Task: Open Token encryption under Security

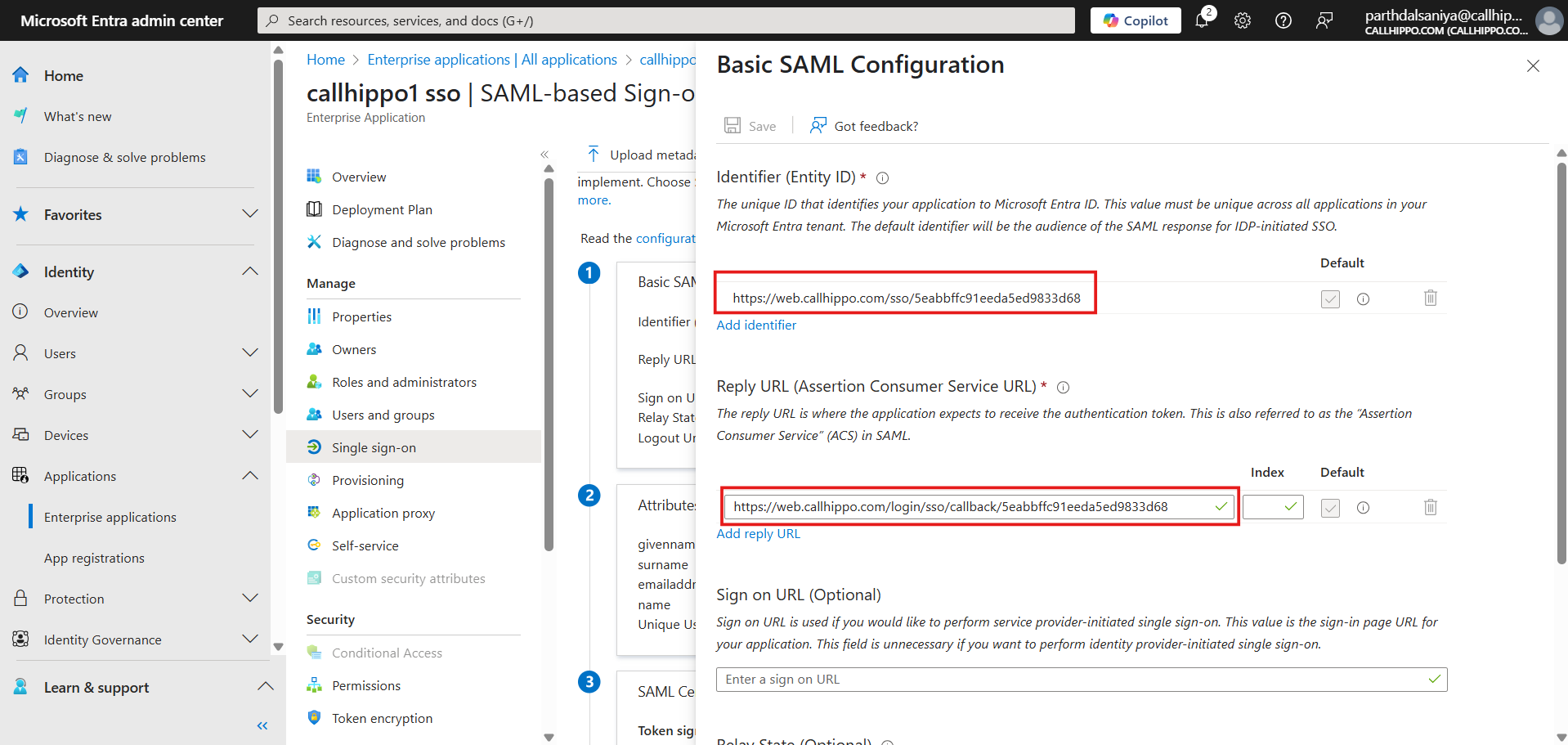Action: click(x=382, y=718)
